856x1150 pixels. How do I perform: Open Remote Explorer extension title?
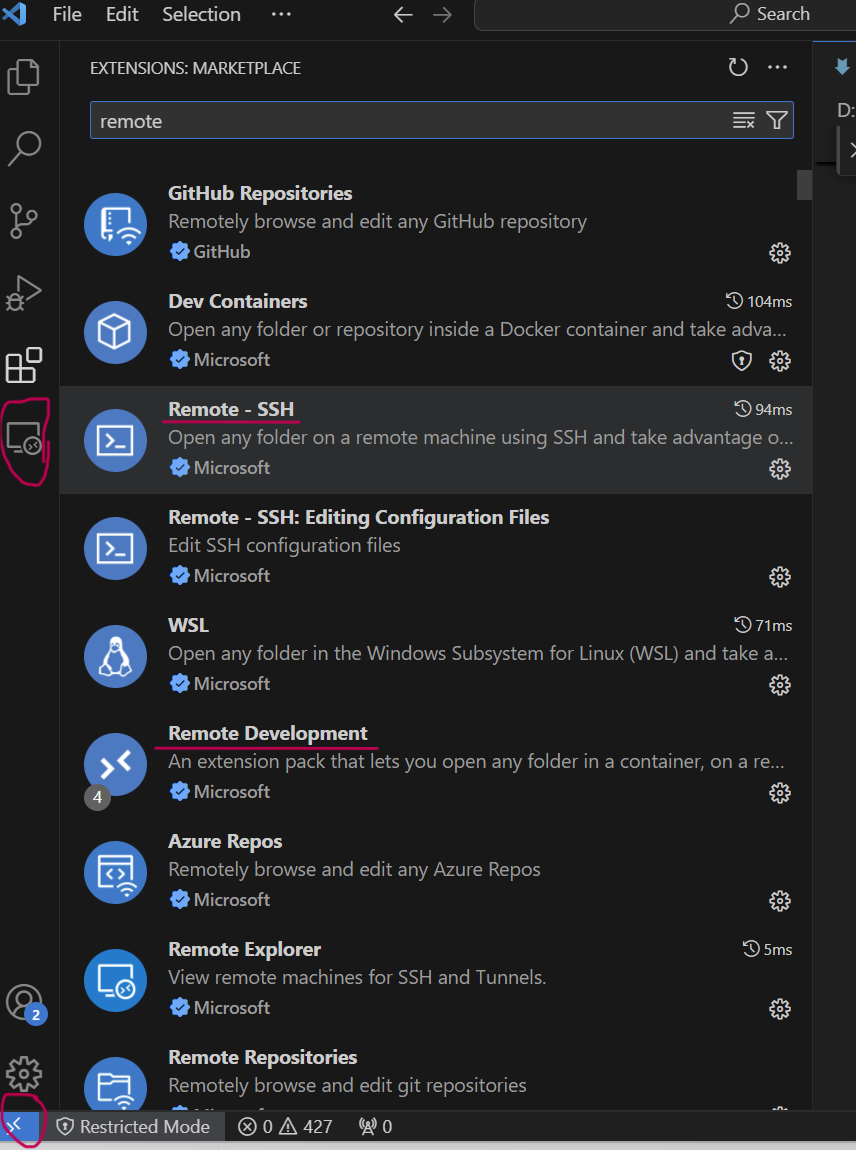244,949
